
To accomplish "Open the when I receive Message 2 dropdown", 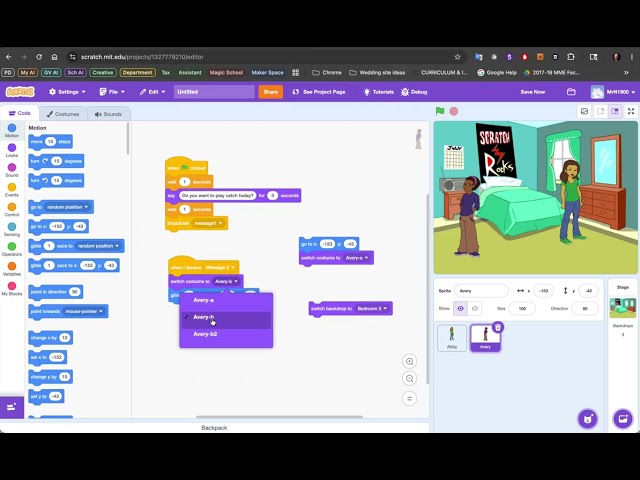I will click(220, 267).
